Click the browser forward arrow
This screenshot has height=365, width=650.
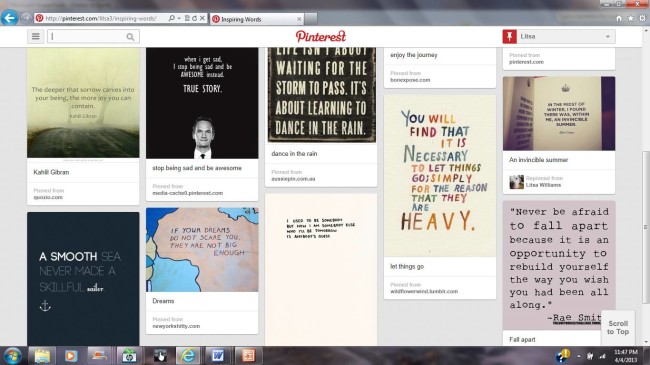(x=26, y=18)
